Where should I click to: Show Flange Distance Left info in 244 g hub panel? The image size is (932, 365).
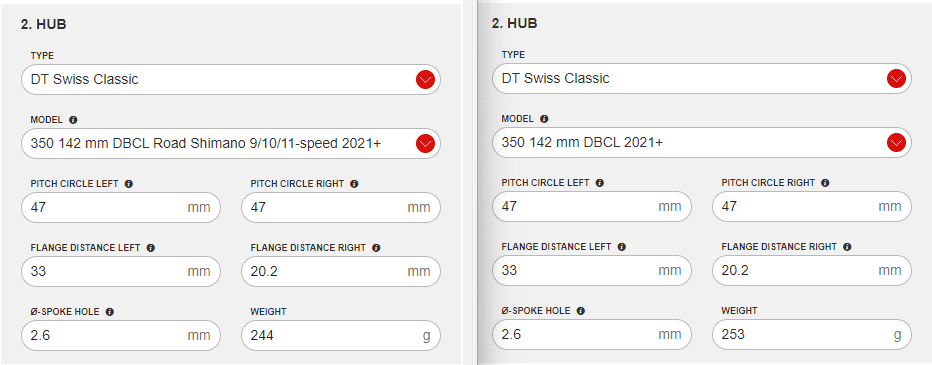[x=150, y=248]
